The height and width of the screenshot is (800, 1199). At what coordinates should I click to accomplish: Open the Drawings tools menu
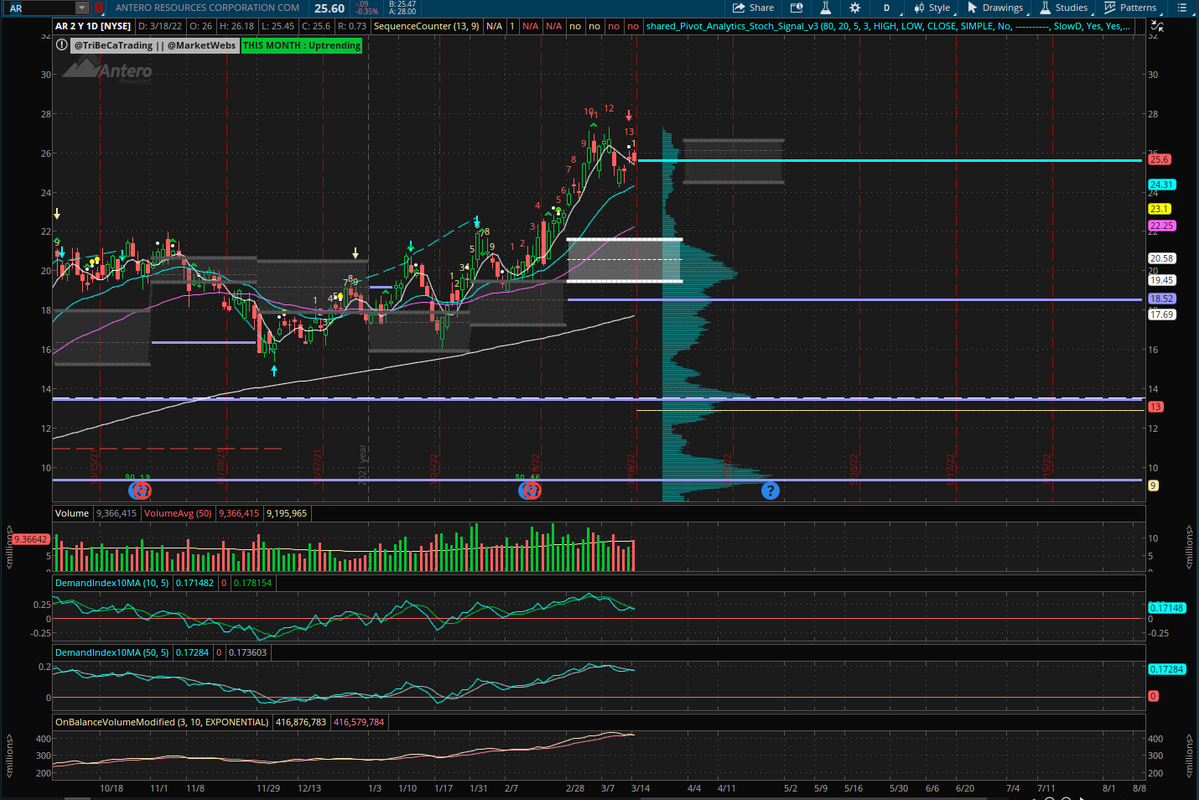pos(995,8)
